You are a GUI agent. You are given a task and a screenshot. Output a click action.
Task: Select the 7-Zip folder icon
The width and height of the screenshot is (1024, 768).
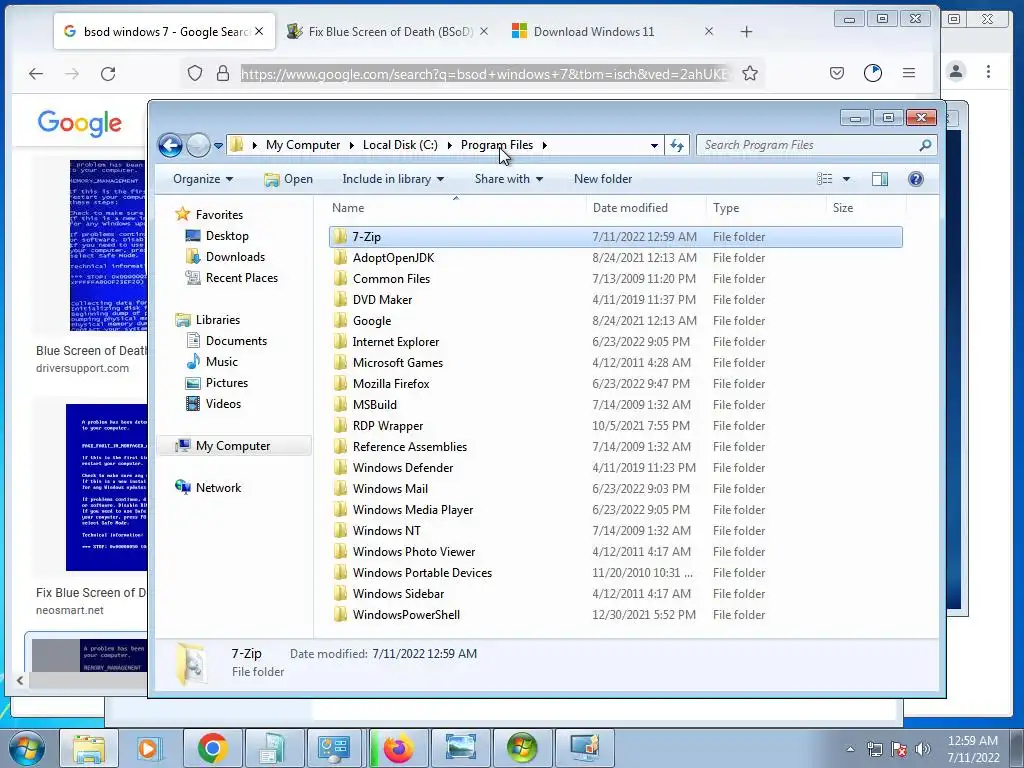coord(340,236)
